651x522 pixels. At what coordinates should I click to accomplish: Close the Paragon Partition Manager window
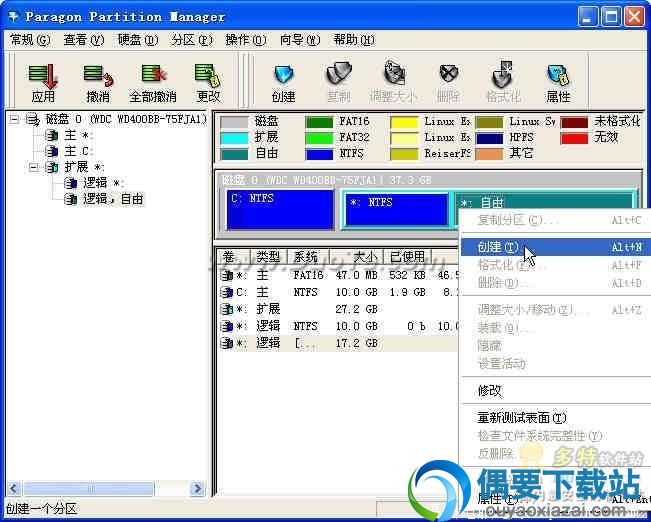pos(635,17)
